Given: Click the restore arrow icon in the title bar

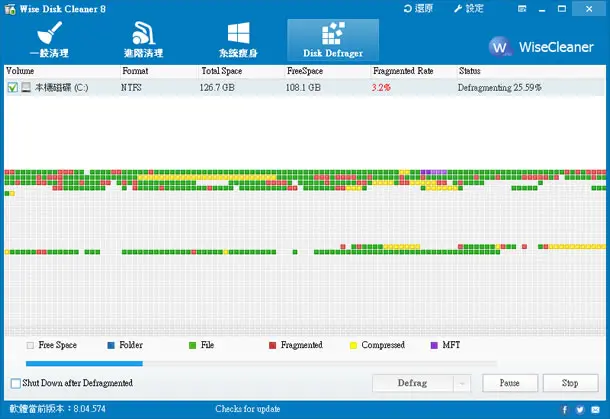Looking at the screenshot, I should point(407,9).
